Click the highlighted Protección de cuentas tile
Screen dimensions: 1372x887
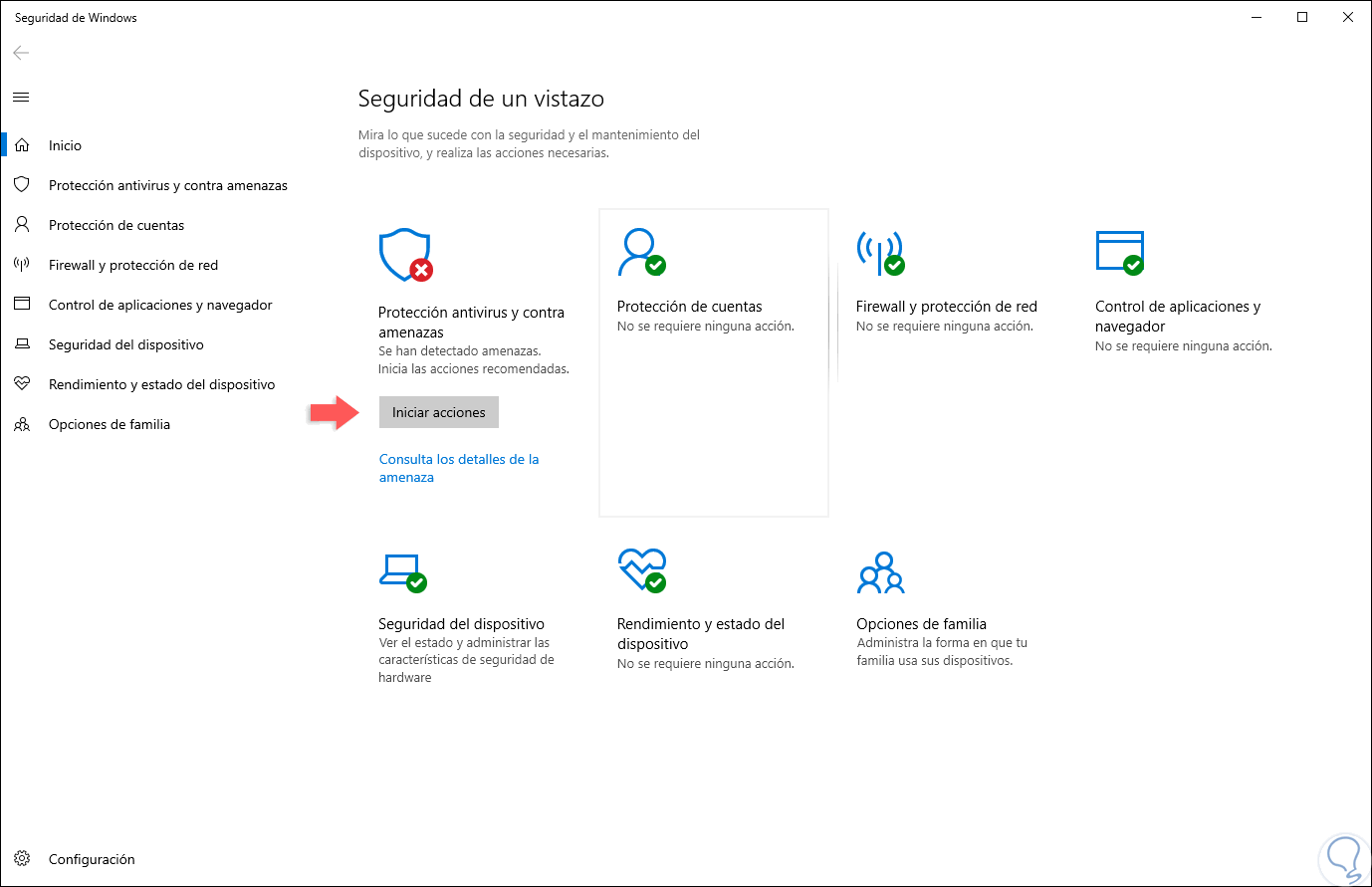713,361
